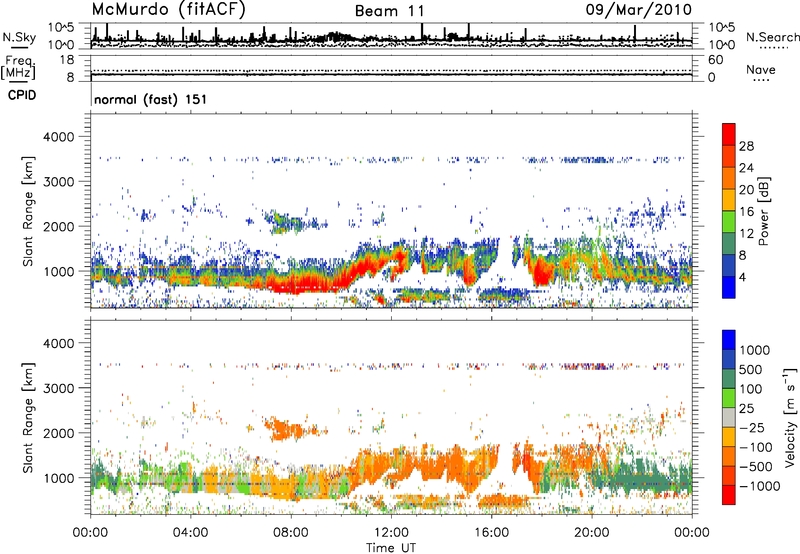Click the 04:00 time axis label

pyautogui.click(x=191, y=533)
